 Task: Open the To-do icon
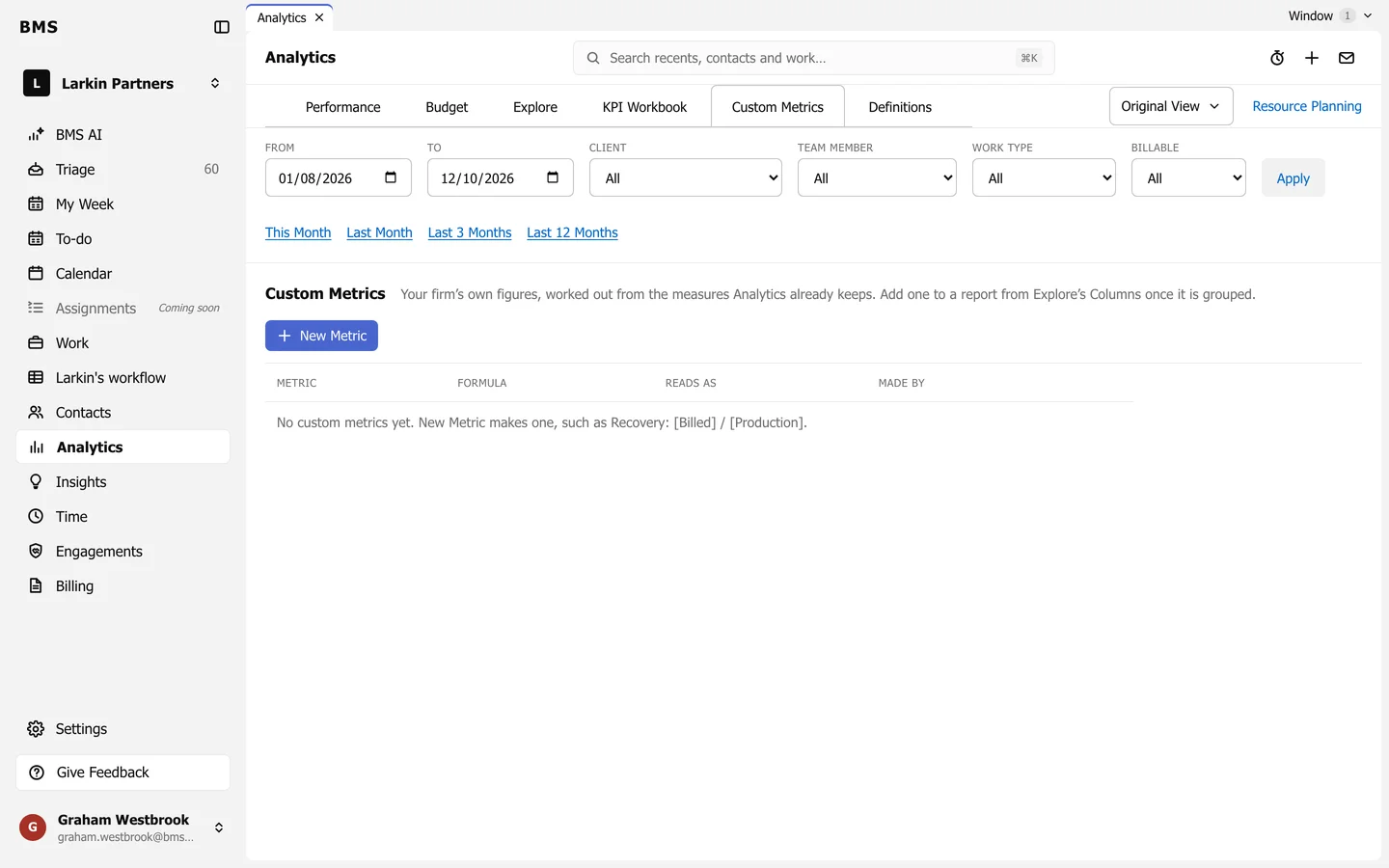(36, 239)
